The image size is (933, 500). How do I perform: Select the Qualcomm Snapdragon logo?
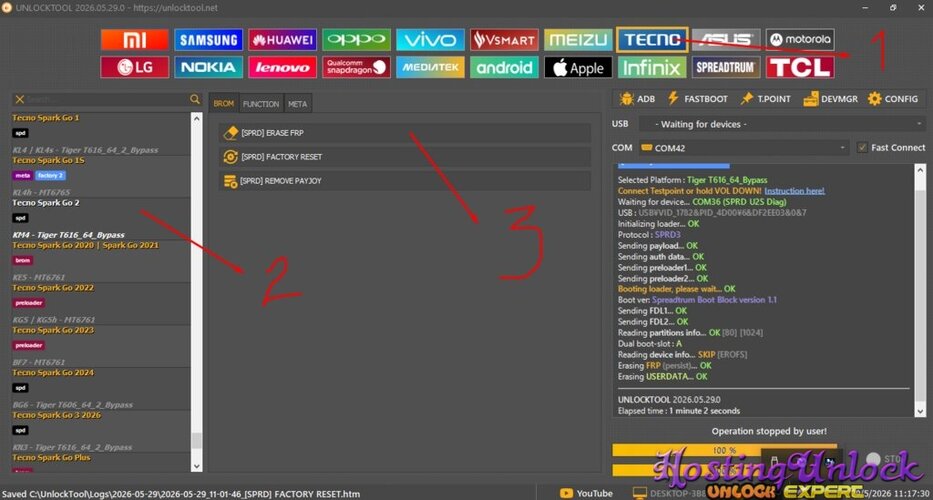pyautogui.click(x=356, y=67)
